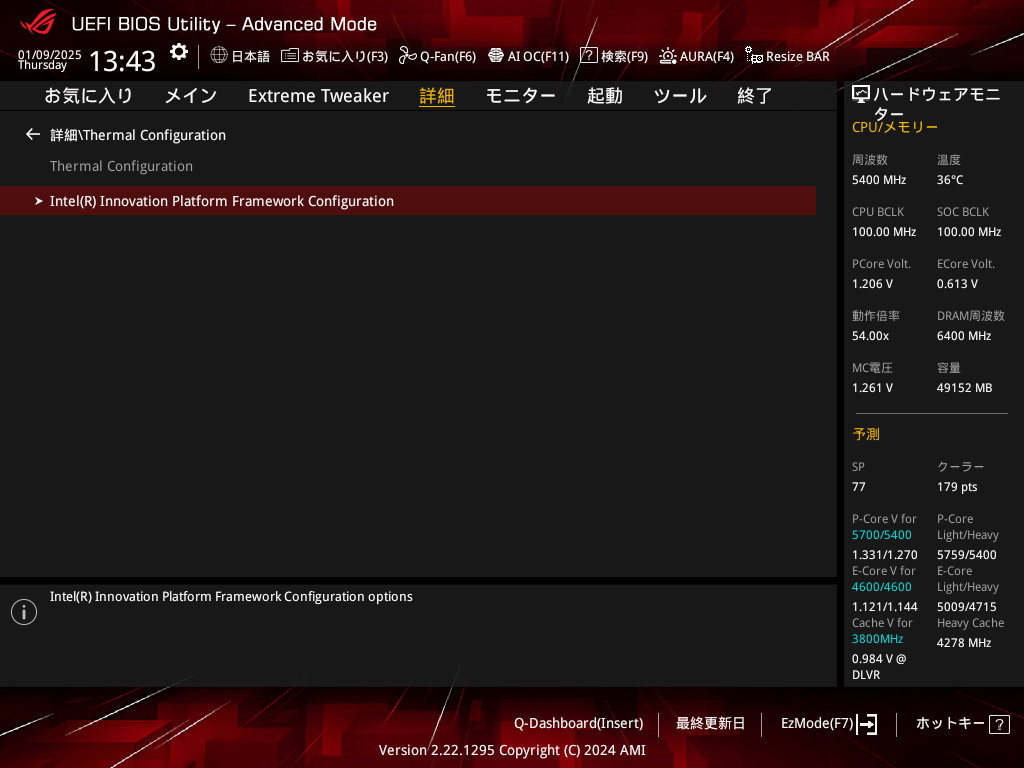Switch to EzMode(F7)
The image size is (1024, 768).
[828, 723]
